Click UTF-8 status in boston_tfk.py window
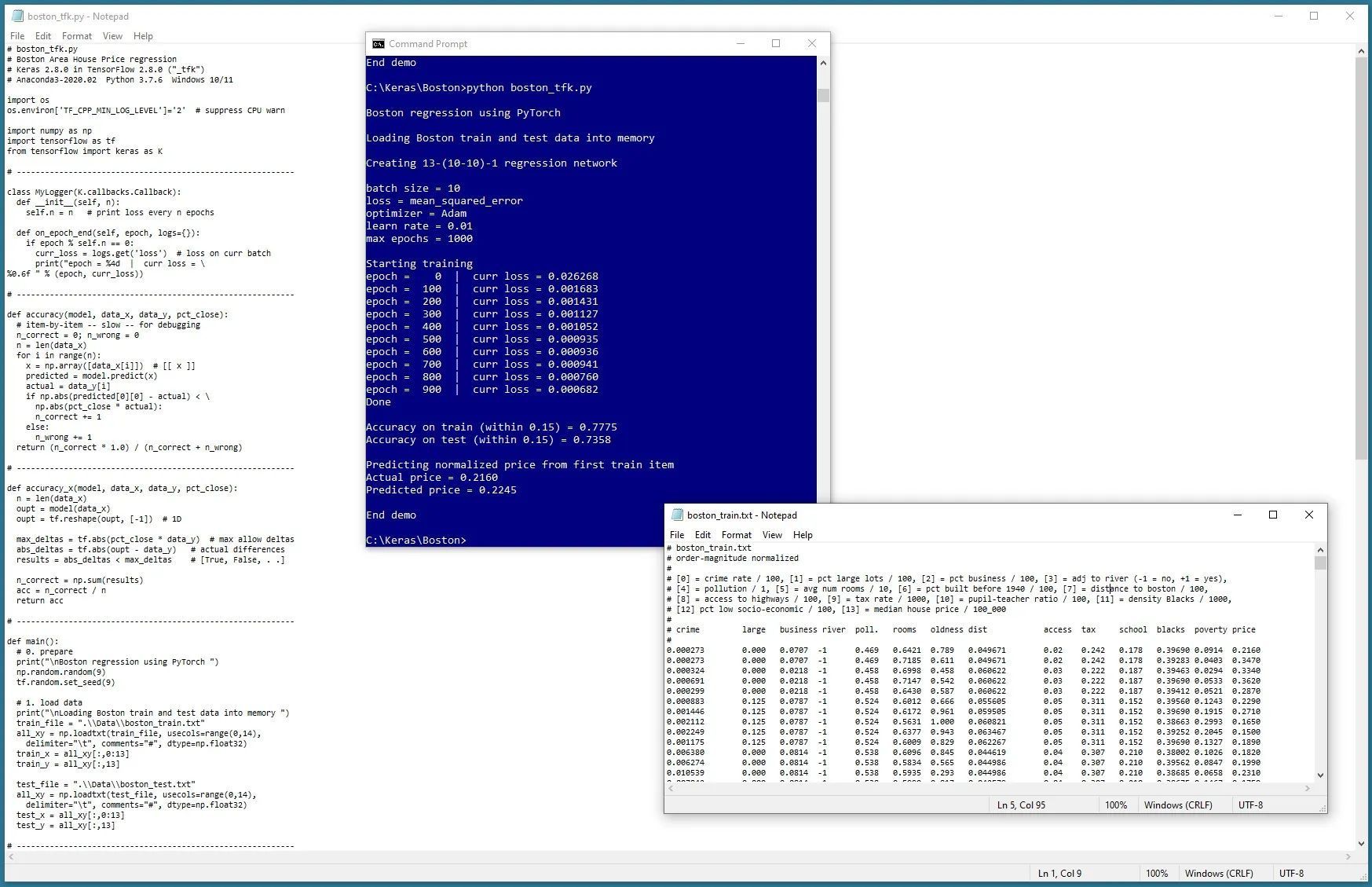The height and width of the screenshot is (887, 1372). pyautogui.click(x=1291, y=874)
